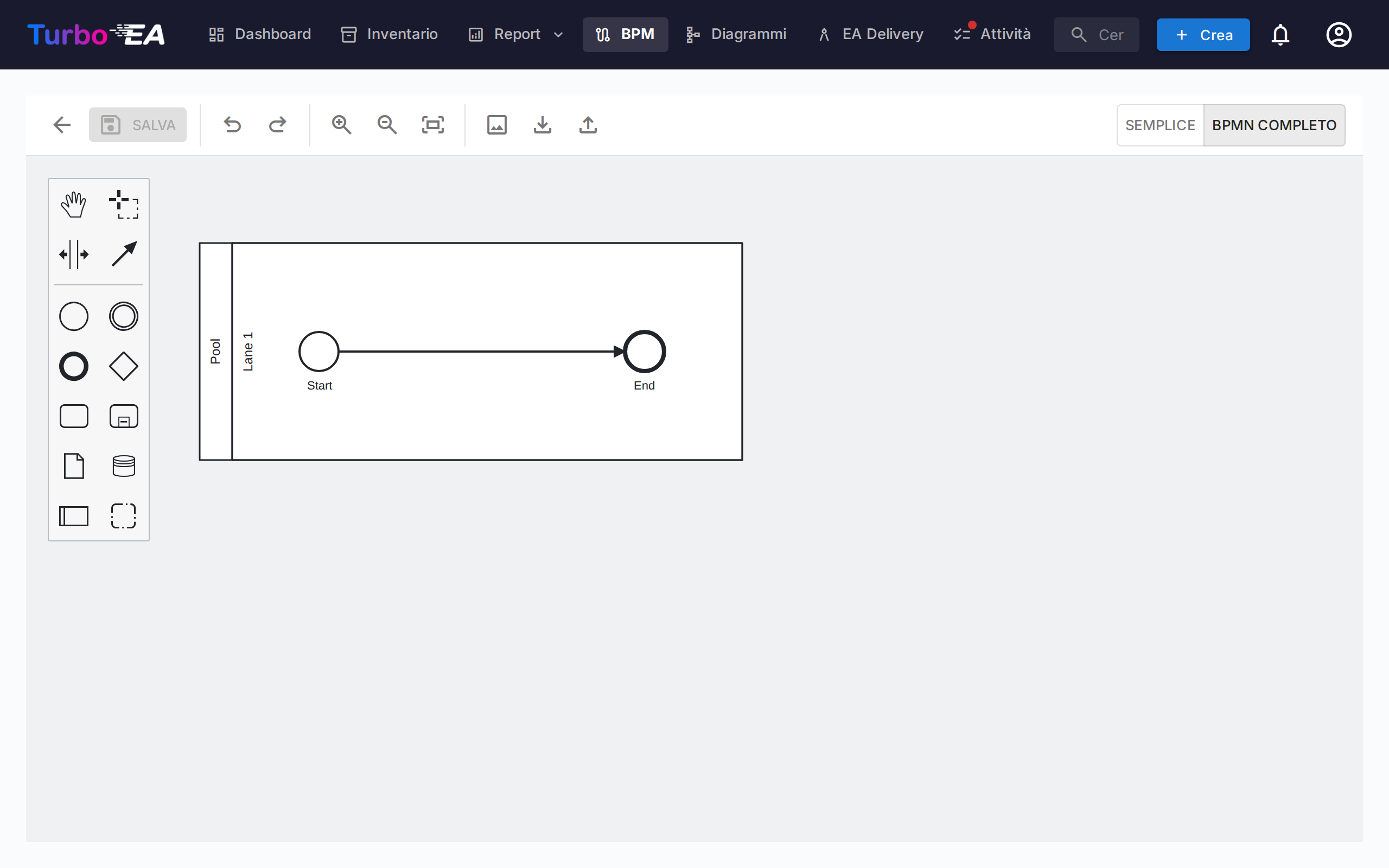This screenshot has height=868, width=1389.
Task: Select the sequence flow arrow tool
Action: [x=123, y=254]
